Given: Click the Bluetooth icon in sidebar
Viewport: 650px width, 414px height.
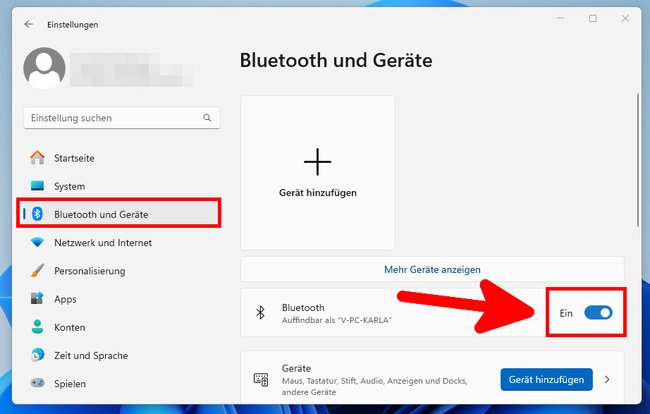Looking at the screenshot, I should pos(37,214).
